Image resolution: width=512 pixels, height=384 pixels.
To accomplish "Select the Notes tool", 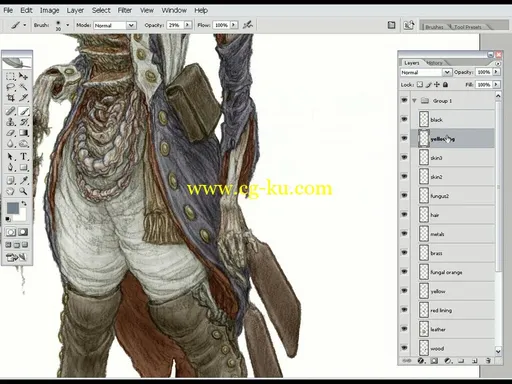I will click(11, 180).
